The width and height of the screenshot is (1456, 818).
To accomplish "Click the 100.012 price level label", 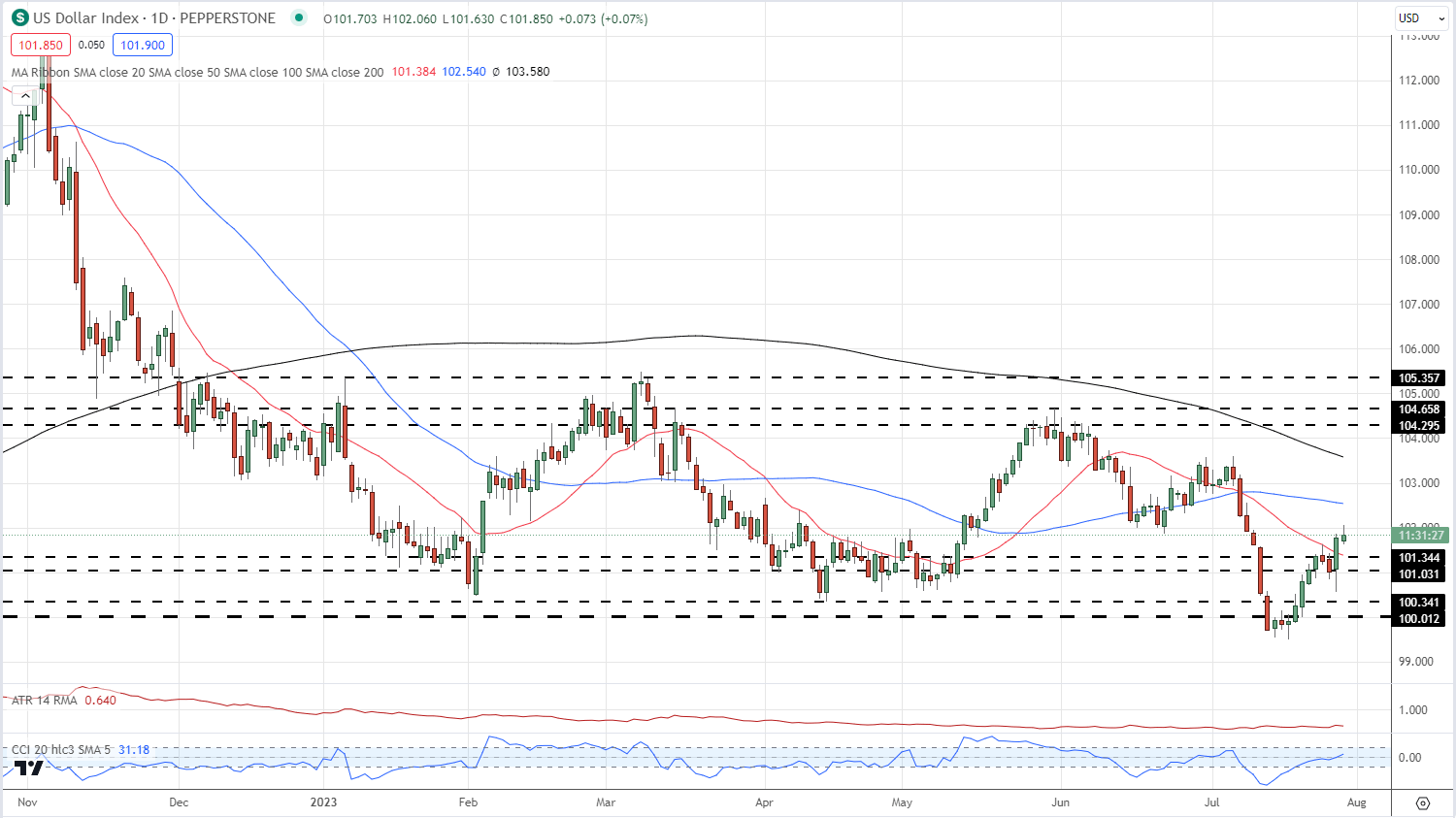I will point(1419,619).
